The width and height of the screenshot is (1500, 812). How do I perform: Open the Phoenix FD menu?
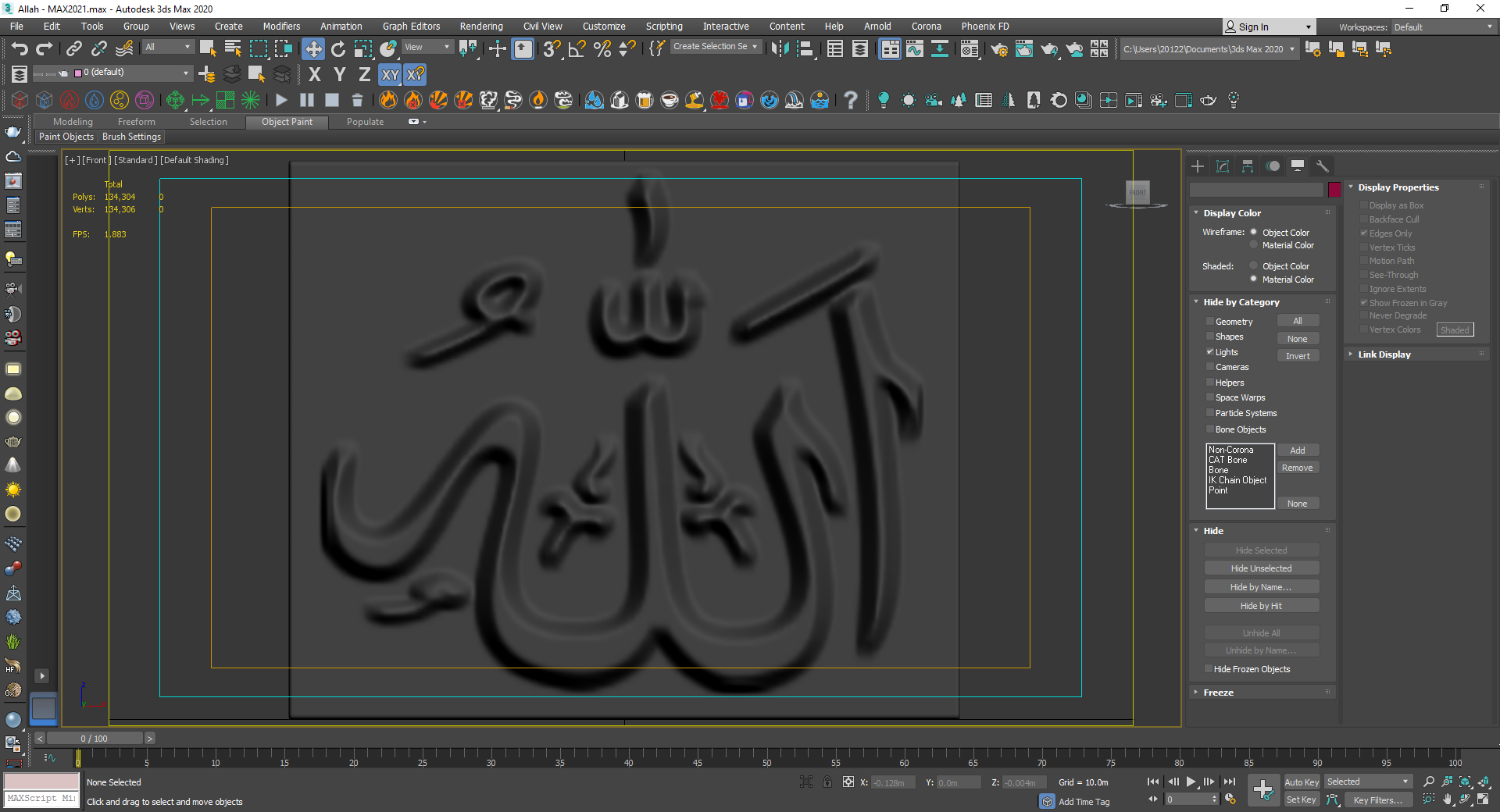[985, 27]
